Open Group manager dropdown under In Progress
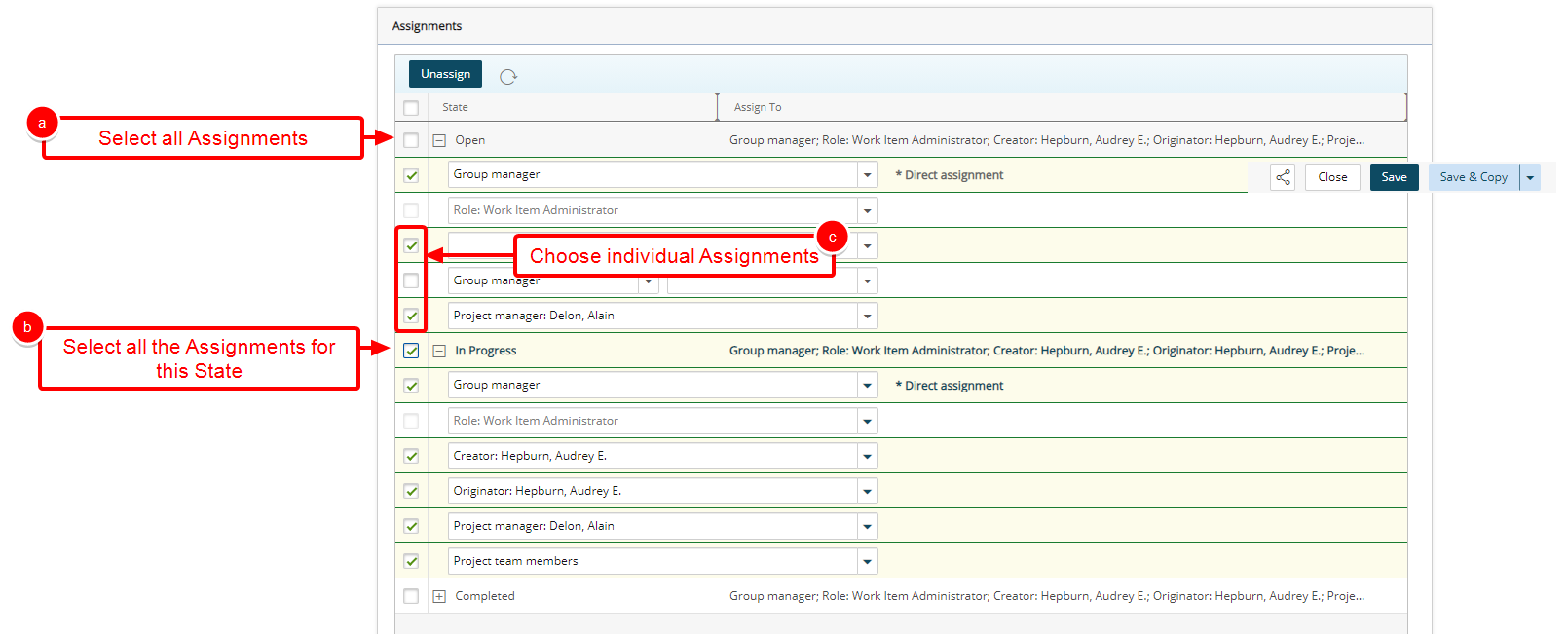 pos(867,386)
